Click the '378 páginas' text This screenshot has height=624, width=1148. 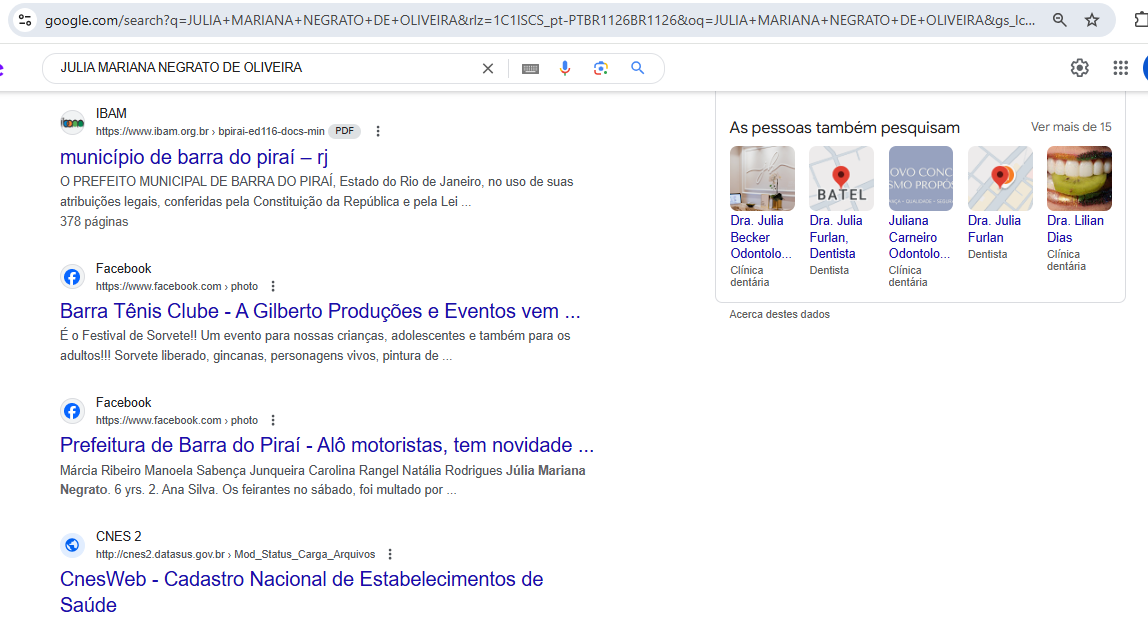[x=94, y=221]
